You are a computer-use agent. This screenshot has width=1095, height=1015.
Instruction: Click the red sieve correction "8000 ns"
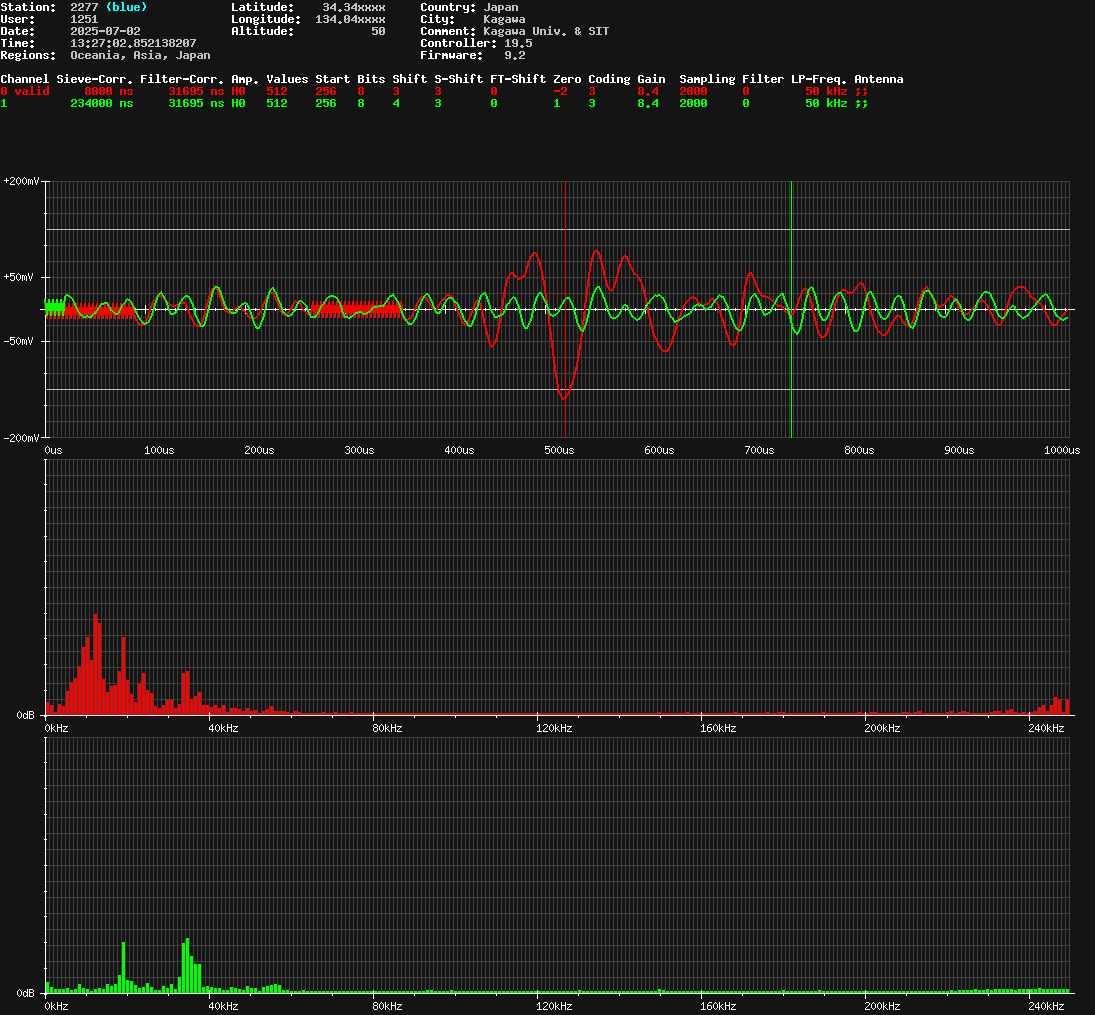[108, 91]
